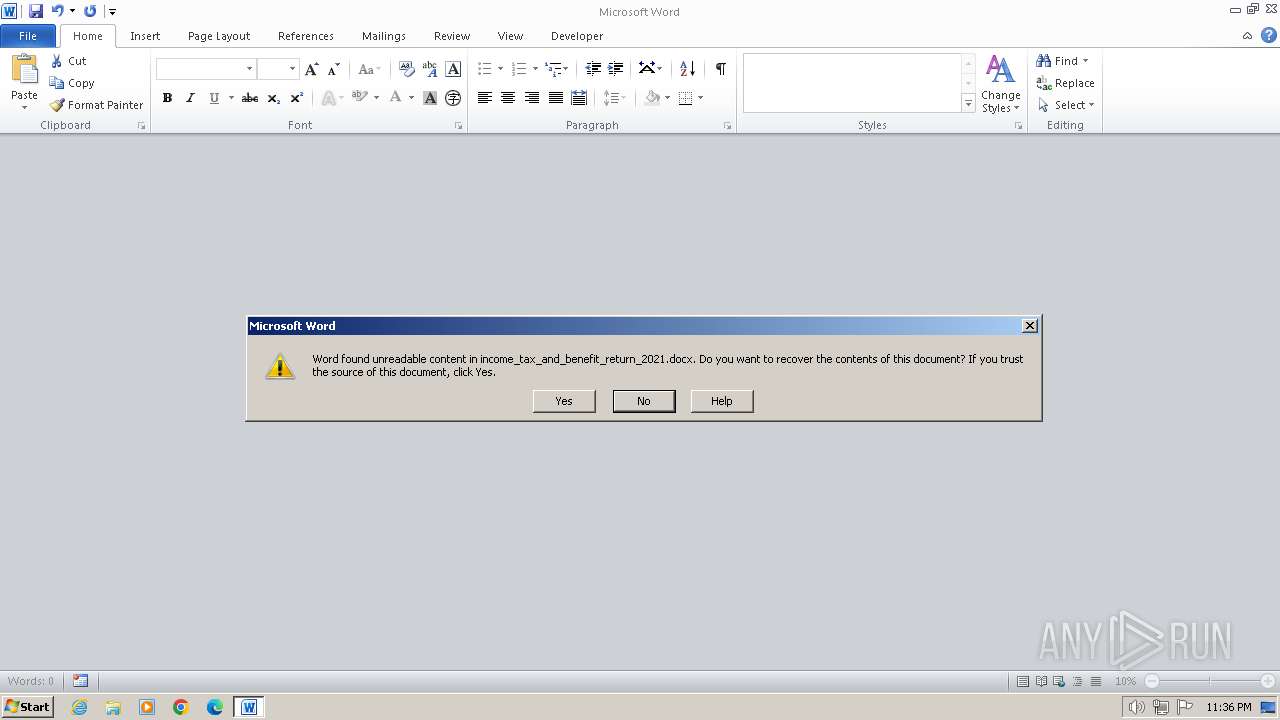Image resolution: width=1280 pixels, height=720 pixels.
Task: Click the Text Highlight Color icon
Action: tap(360, 98)
